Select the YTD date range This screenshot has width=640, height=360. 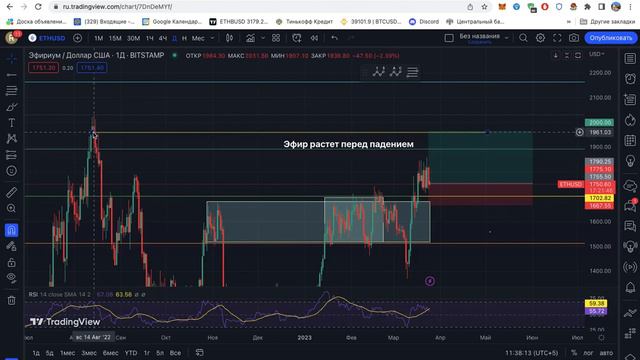pos(131,353)
